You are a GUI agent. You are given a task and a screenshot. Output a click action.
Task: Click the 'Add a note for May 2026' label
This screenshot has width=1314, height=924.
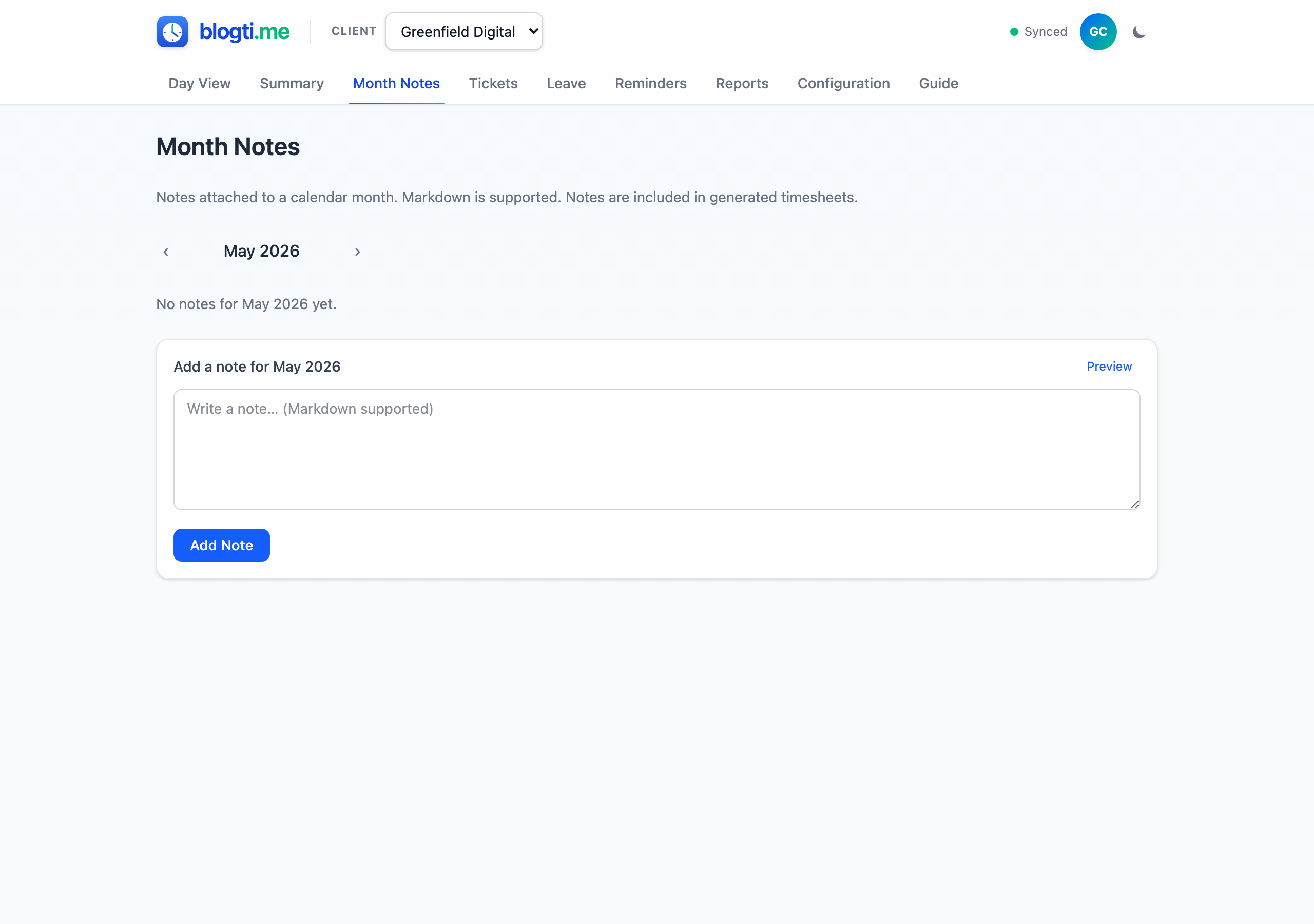tap(257, 367)
